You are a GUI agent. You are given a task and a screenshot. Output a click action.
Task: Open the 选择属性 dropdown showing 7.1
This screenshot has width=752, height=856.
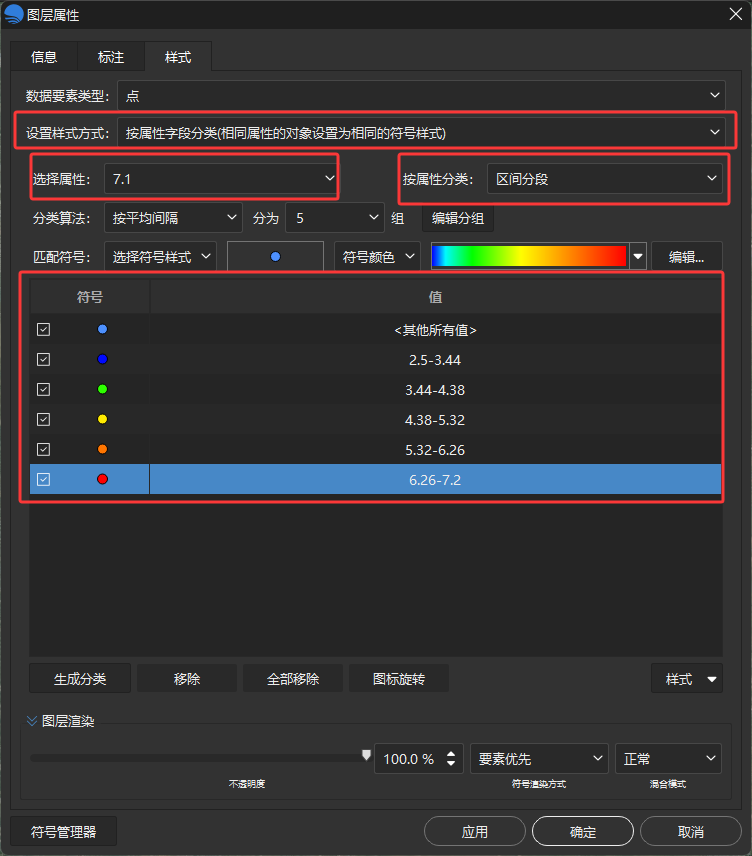(221, 179)
